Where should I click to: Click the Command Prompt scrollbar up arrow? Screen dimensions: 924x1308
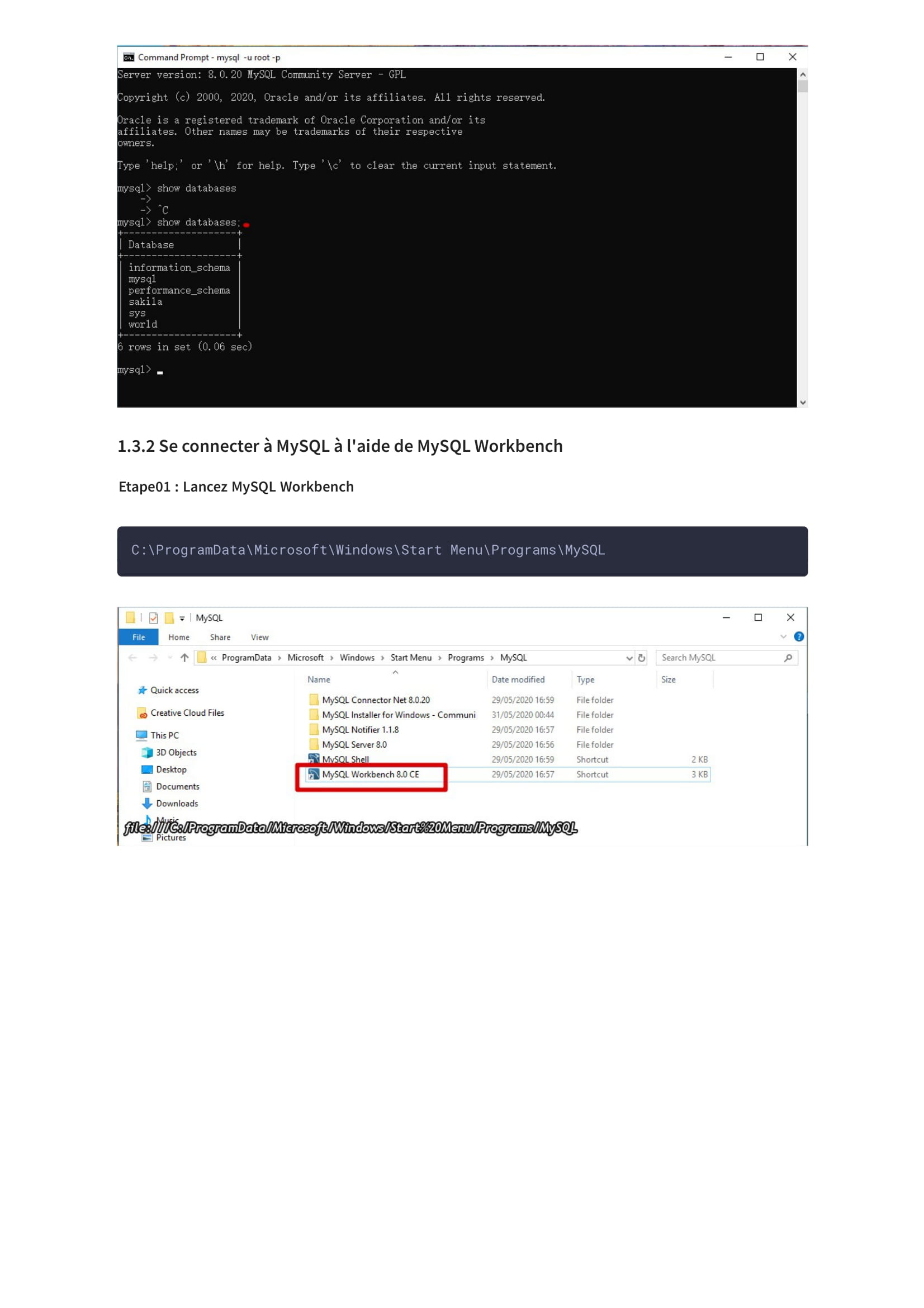pyautogui.click(x=803, y=74)
